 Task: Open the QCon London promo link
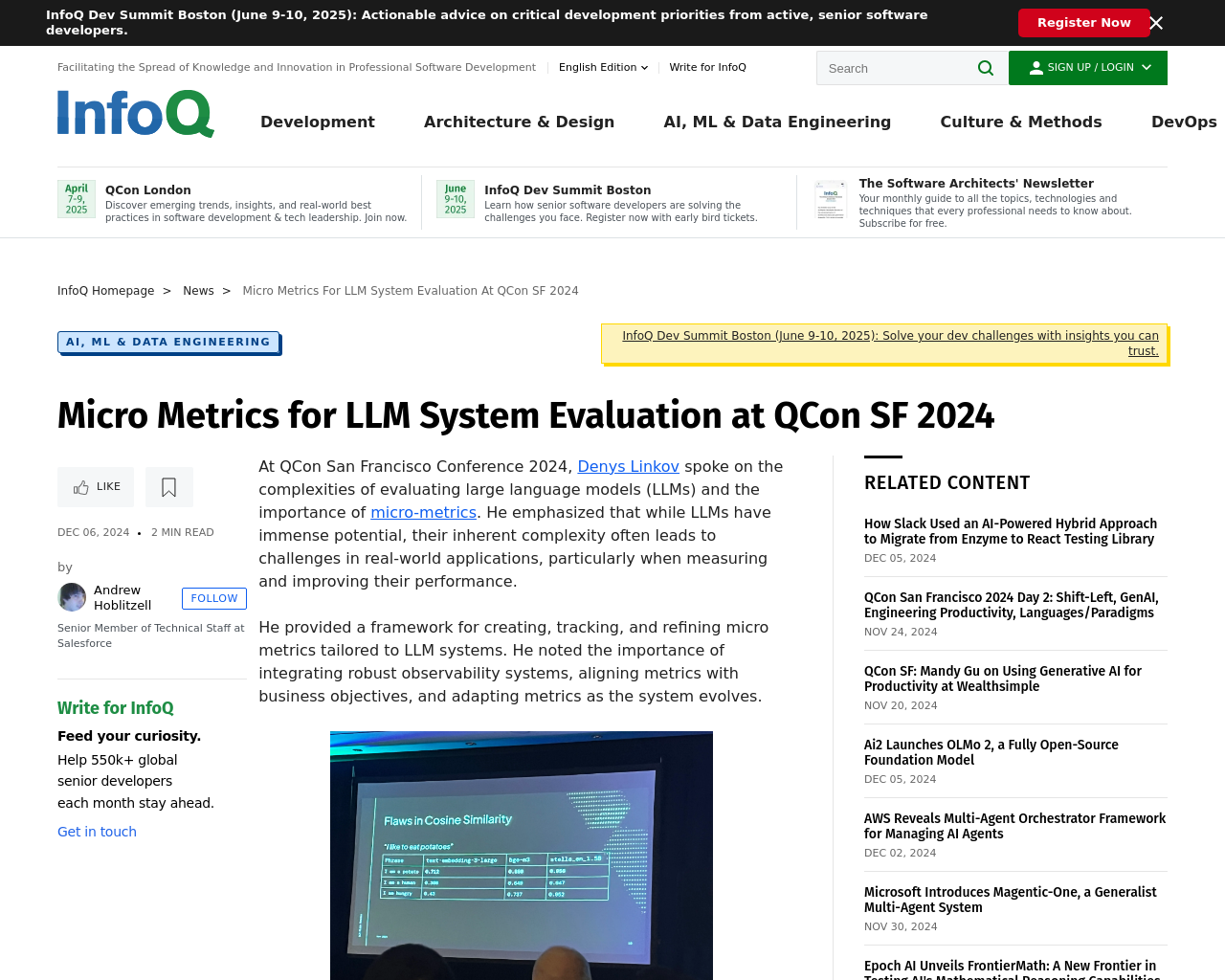pos(148,190)
